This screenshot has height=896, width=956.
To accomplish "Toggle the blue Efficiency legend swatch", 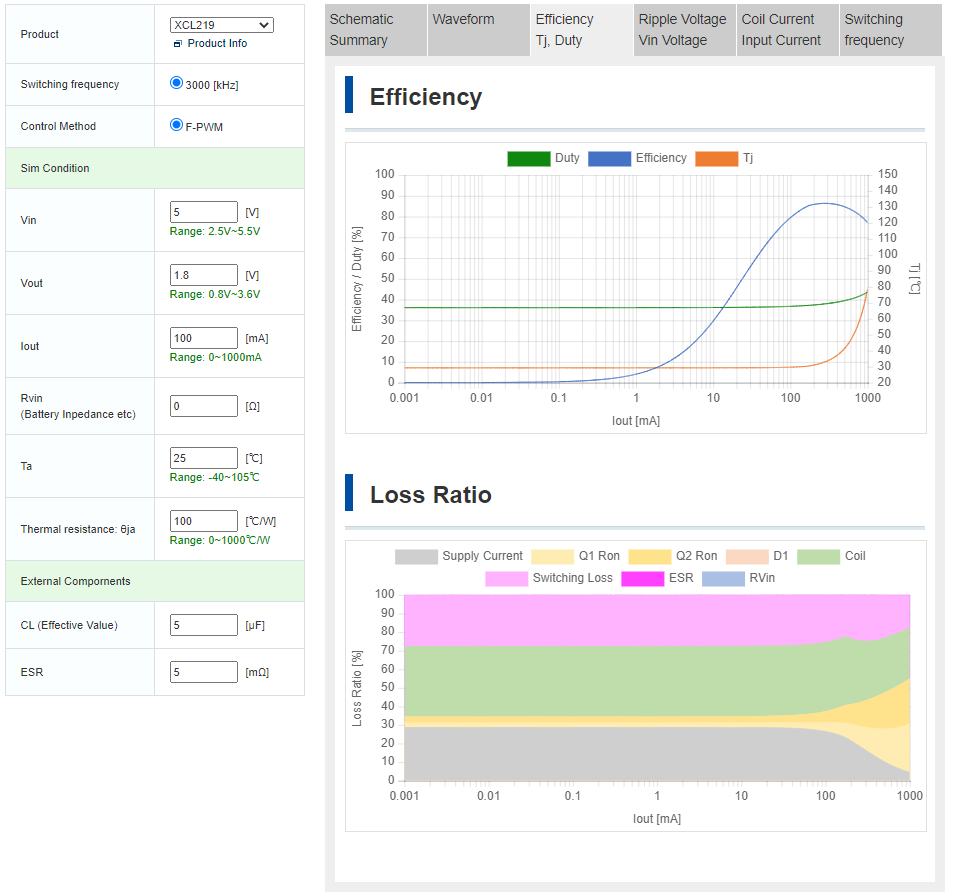I will coord(609,158).
